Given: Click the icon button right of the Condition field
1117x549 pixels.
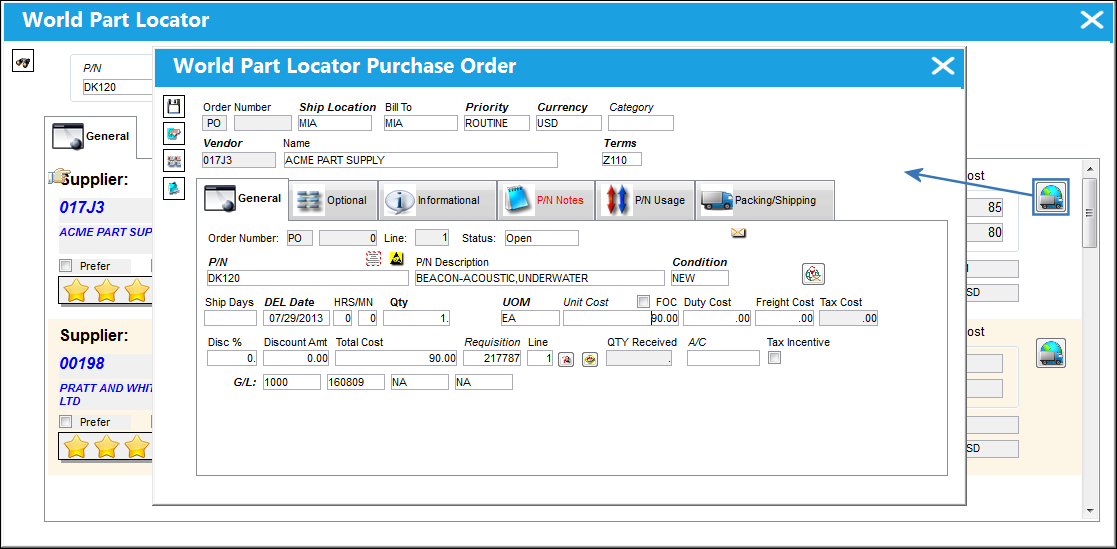Looking at the screenshot, I should pos(814,273).
